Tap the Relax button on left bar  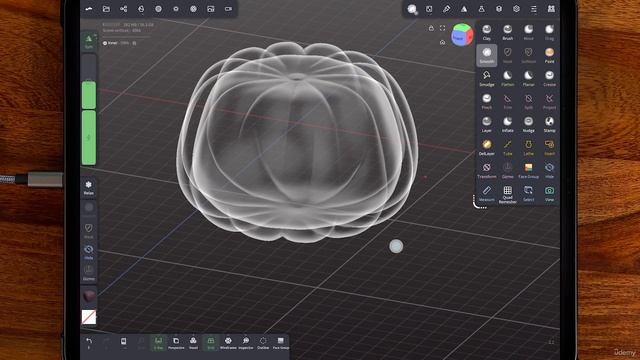point(89,187)
